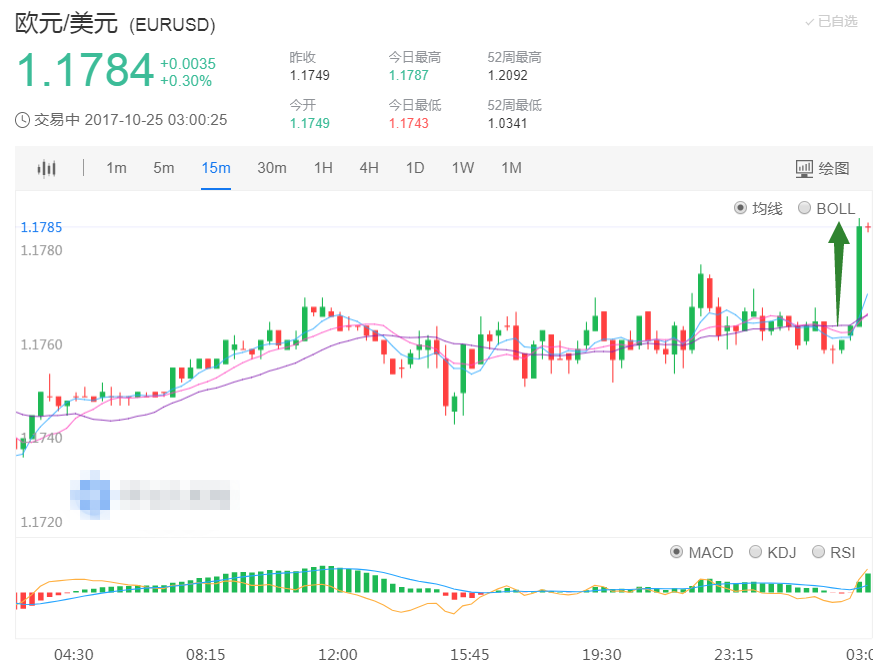Select the MACD indicator radio

[x=677, y=552]
